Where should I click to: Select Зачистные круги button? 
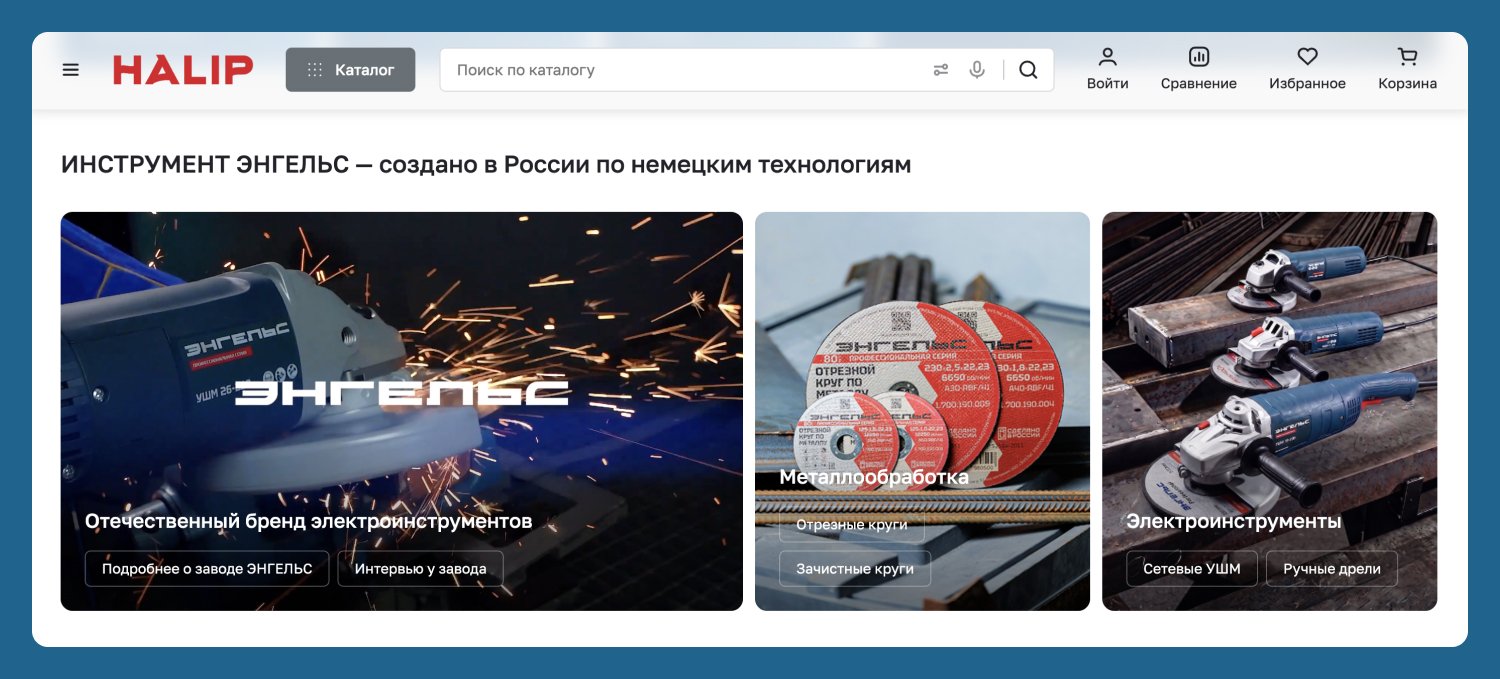(x=855, y=568)
